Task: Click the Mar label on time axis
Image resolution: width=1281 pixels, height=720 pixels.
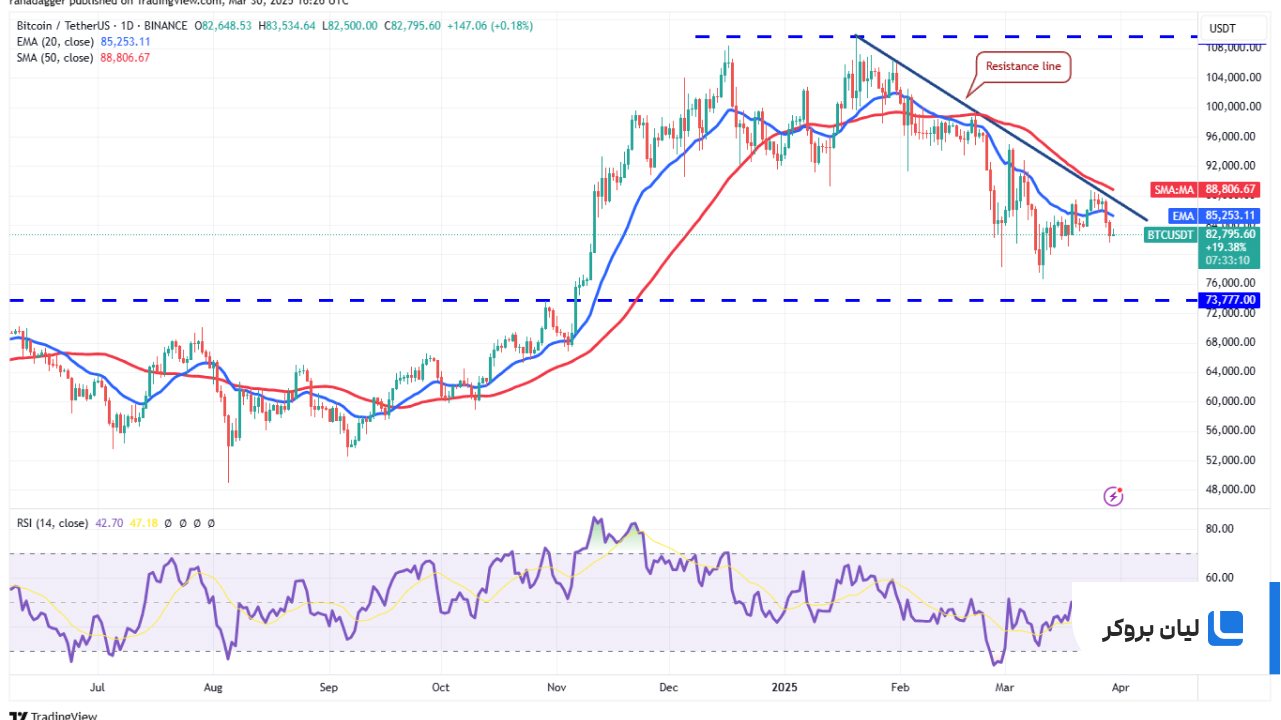Action: coord(1003,688)
